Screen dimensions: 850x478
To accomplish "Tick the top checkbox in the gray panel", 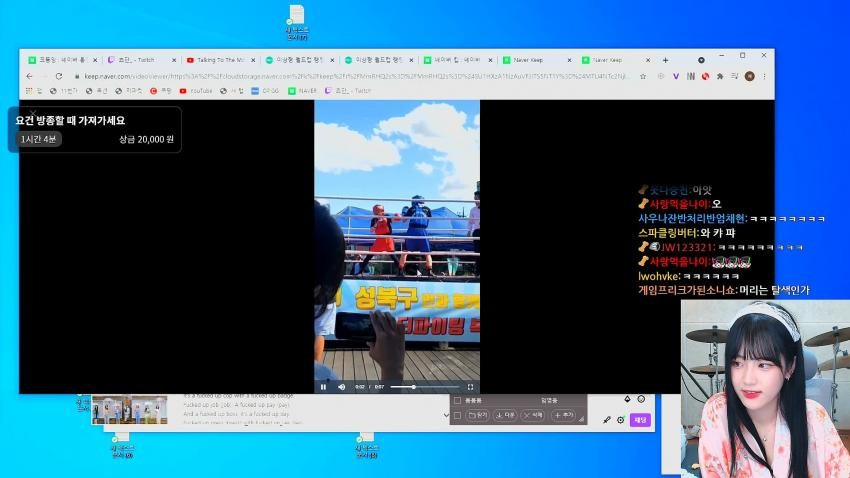I will [458, 401].
